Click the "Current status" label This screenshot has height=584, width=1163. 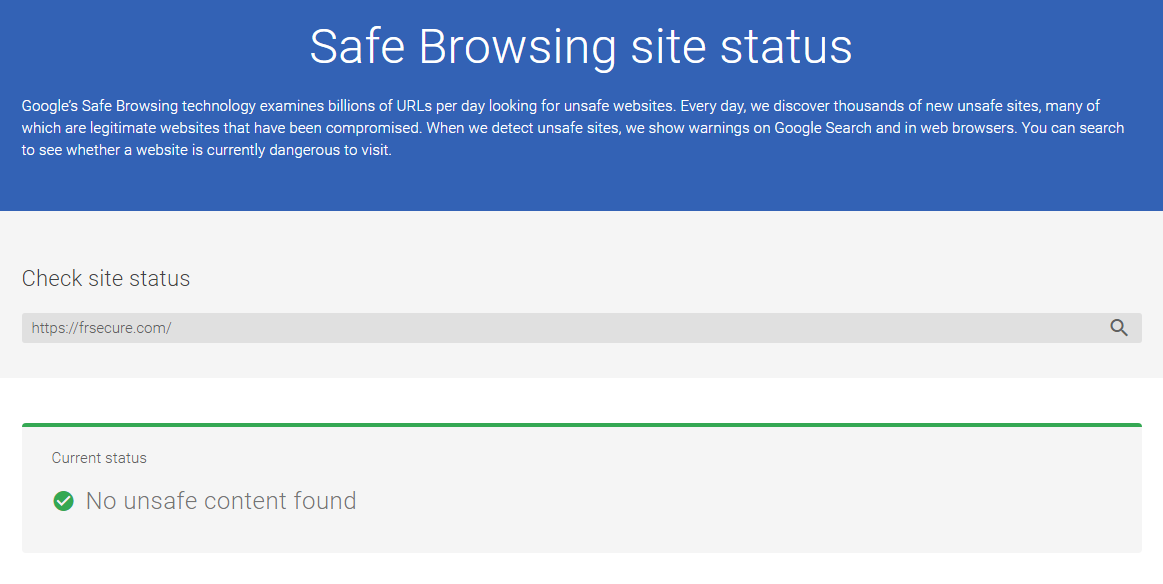(99, 458)
